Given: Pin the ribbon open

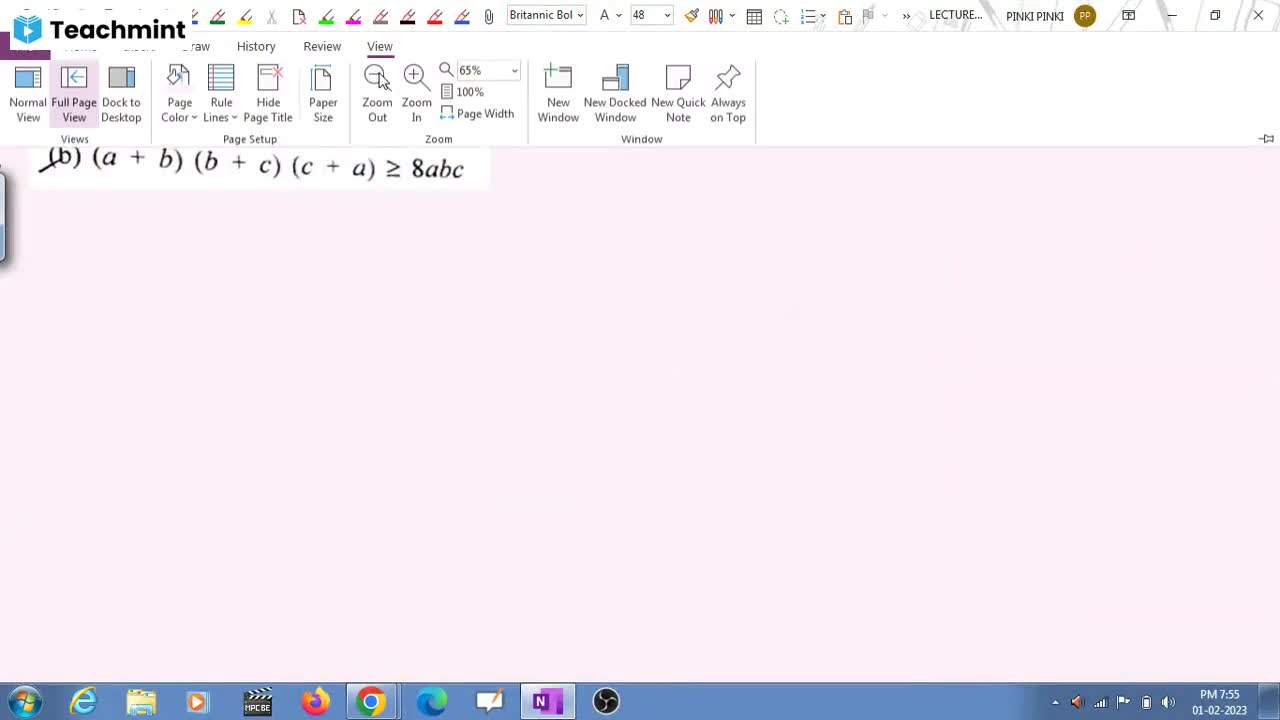Looking at the screenshot, I should point(1267,139).
